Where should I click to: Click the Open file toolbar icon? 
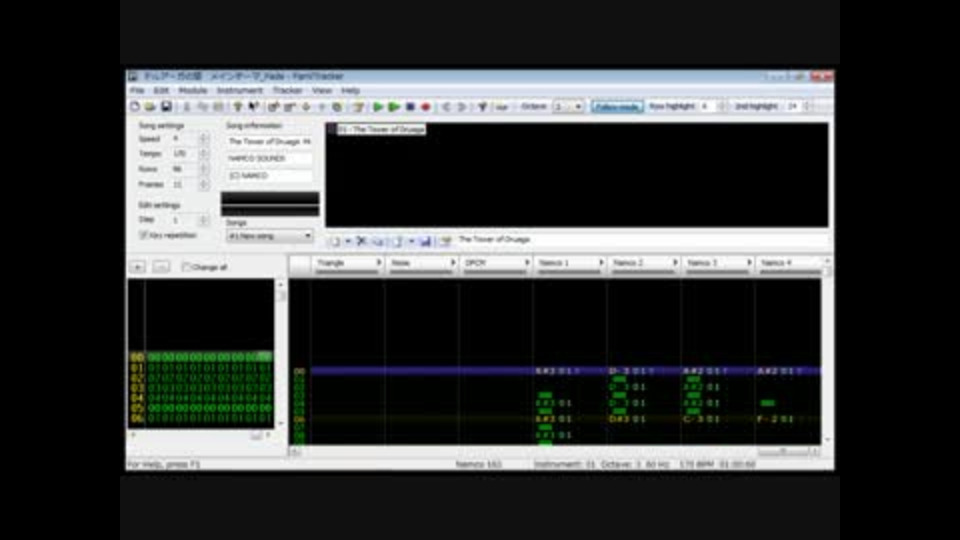click(150, 107)
